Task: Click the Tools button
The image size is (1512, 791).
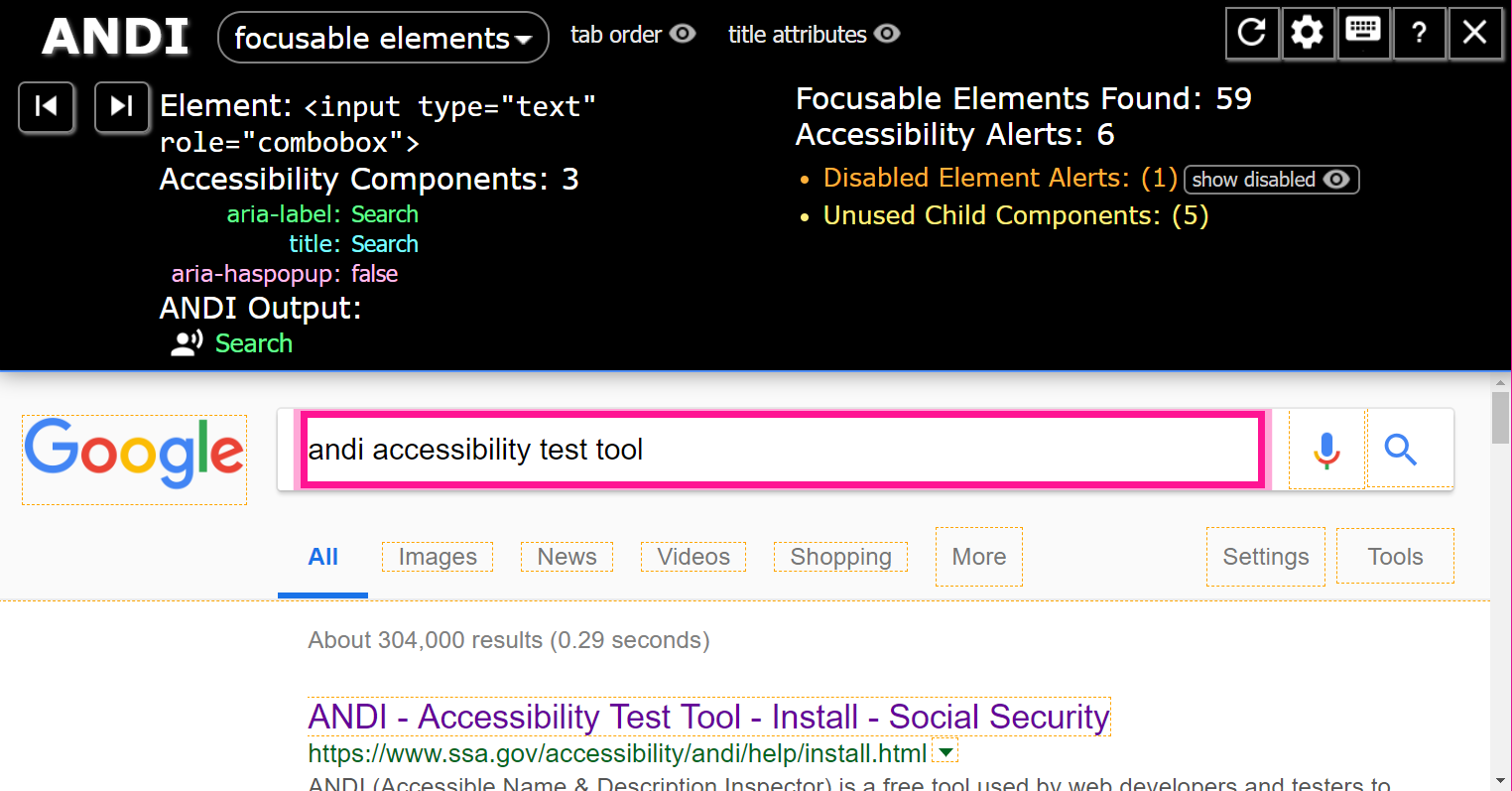Action: click(1395, 557)
